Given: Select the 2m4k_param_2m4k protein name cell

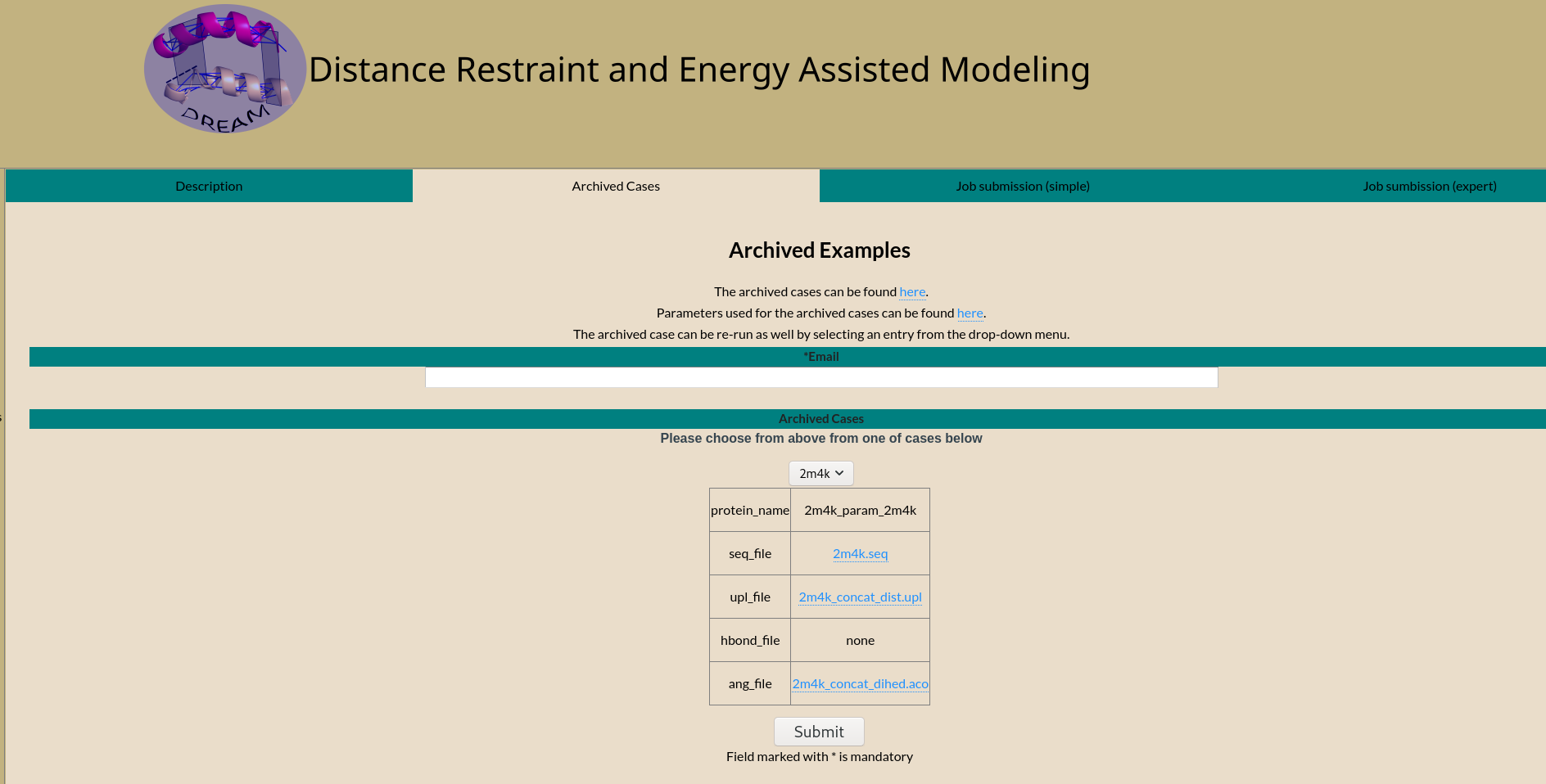Looking at the screenshot, I should pos(860,510).
